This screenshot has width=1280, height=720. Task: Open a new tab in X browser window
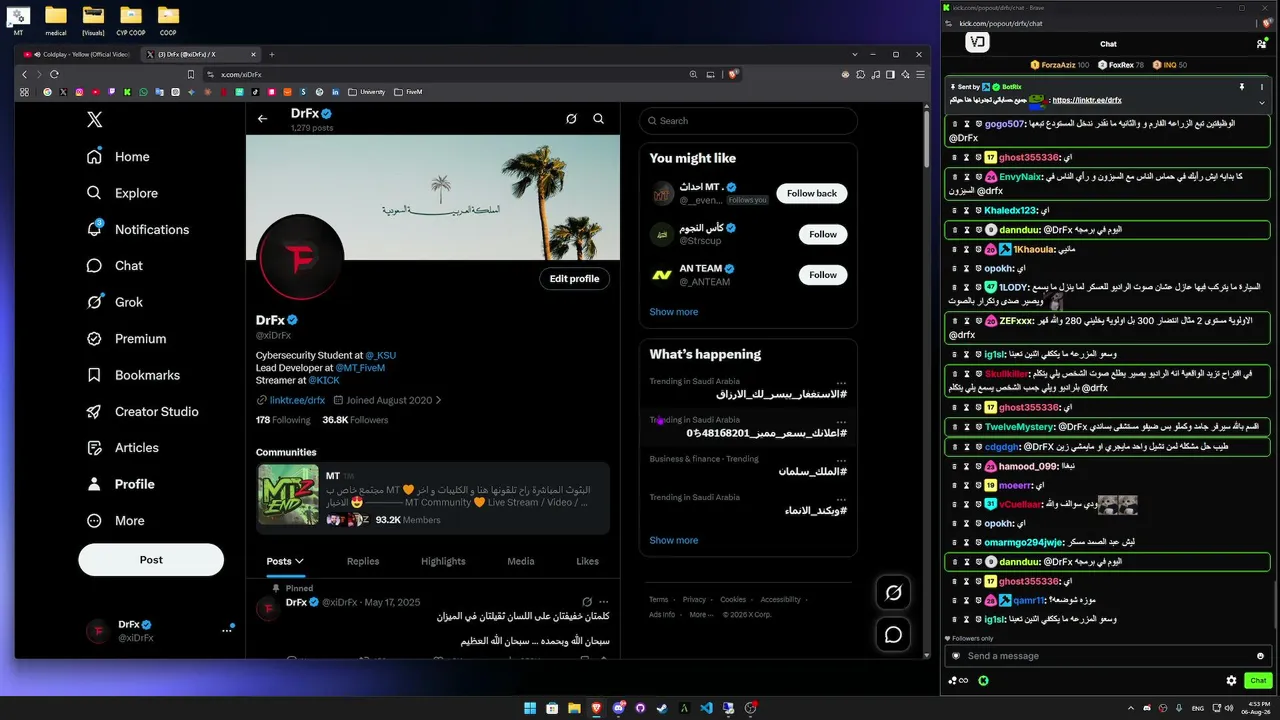[272, 54]
